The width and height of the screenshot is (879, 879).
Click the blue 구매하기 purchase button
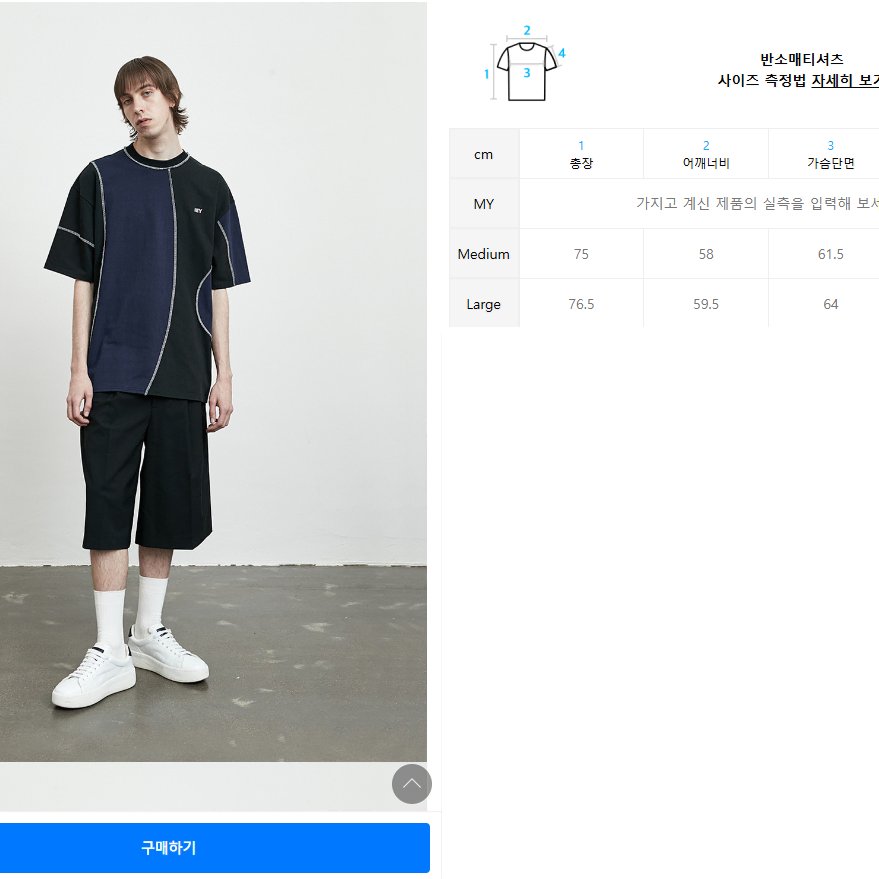[215, 848]
